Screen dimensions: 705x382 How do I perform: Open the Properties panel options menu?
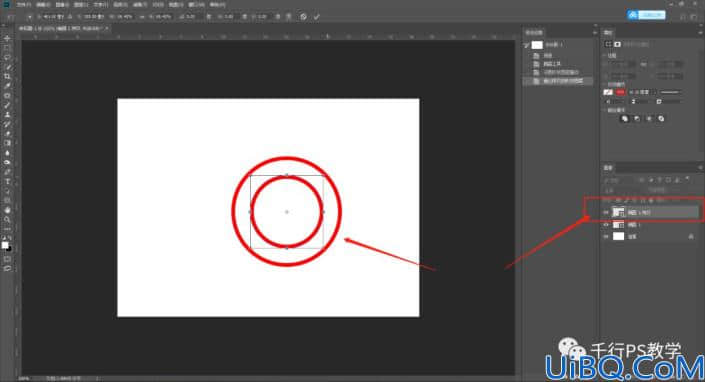tap(701, 32)
